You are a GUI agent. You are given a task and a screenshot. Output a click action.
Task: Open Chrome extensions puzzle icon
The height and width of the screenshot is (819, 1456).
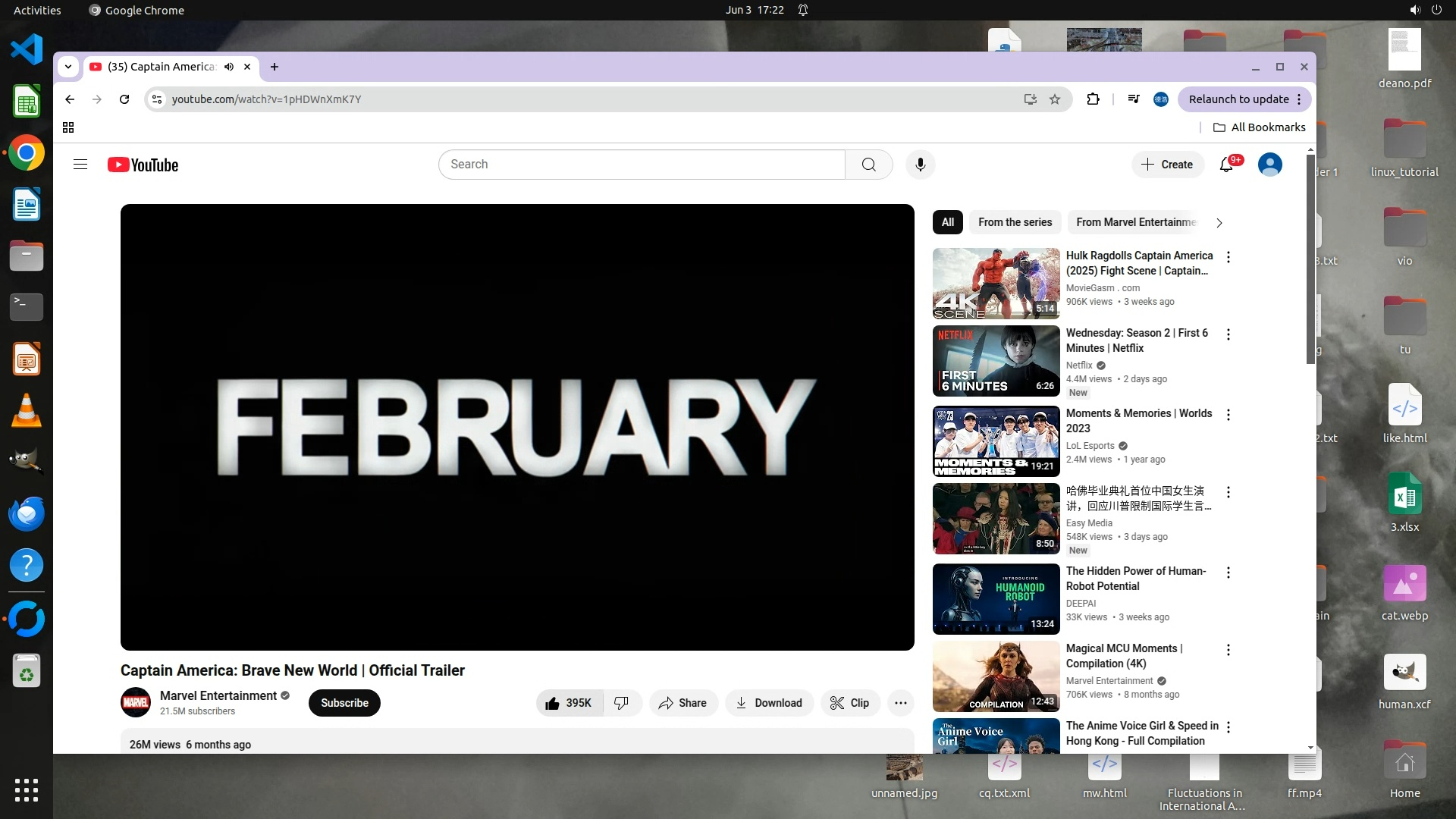[1093, 99]
